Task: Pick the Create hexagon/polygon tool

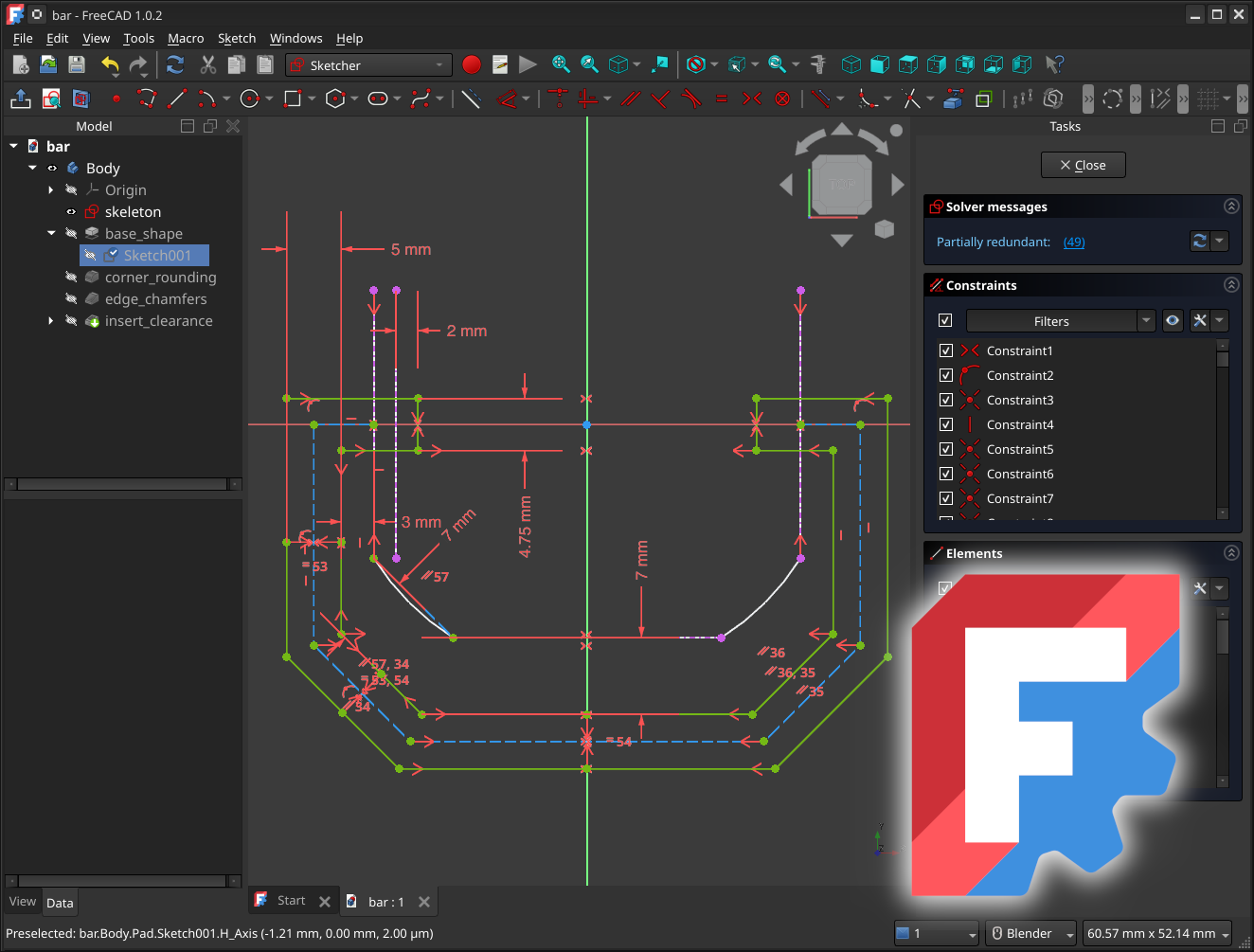Action: 335,99
